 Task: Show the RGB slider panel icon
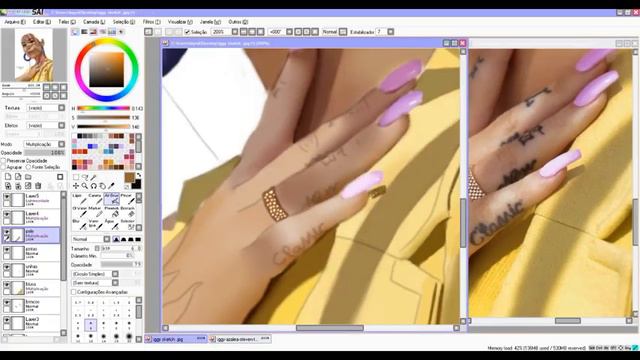point(84,32)
